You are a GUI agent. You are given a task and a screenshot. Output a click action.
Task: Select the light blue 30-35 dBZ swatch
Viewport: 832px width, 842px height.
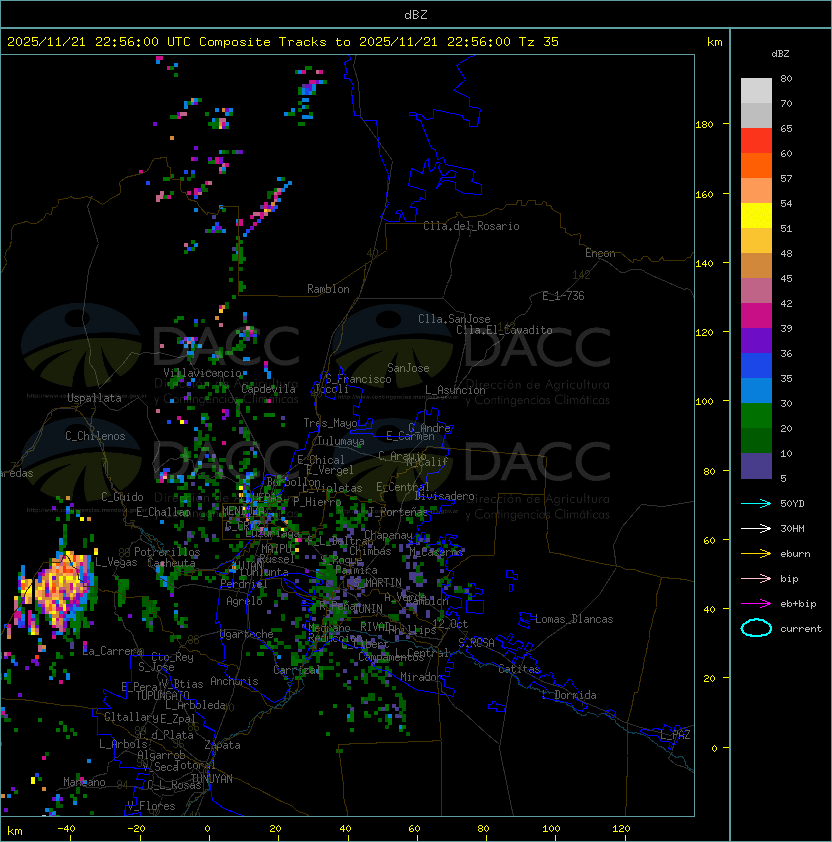click(756, 391)
